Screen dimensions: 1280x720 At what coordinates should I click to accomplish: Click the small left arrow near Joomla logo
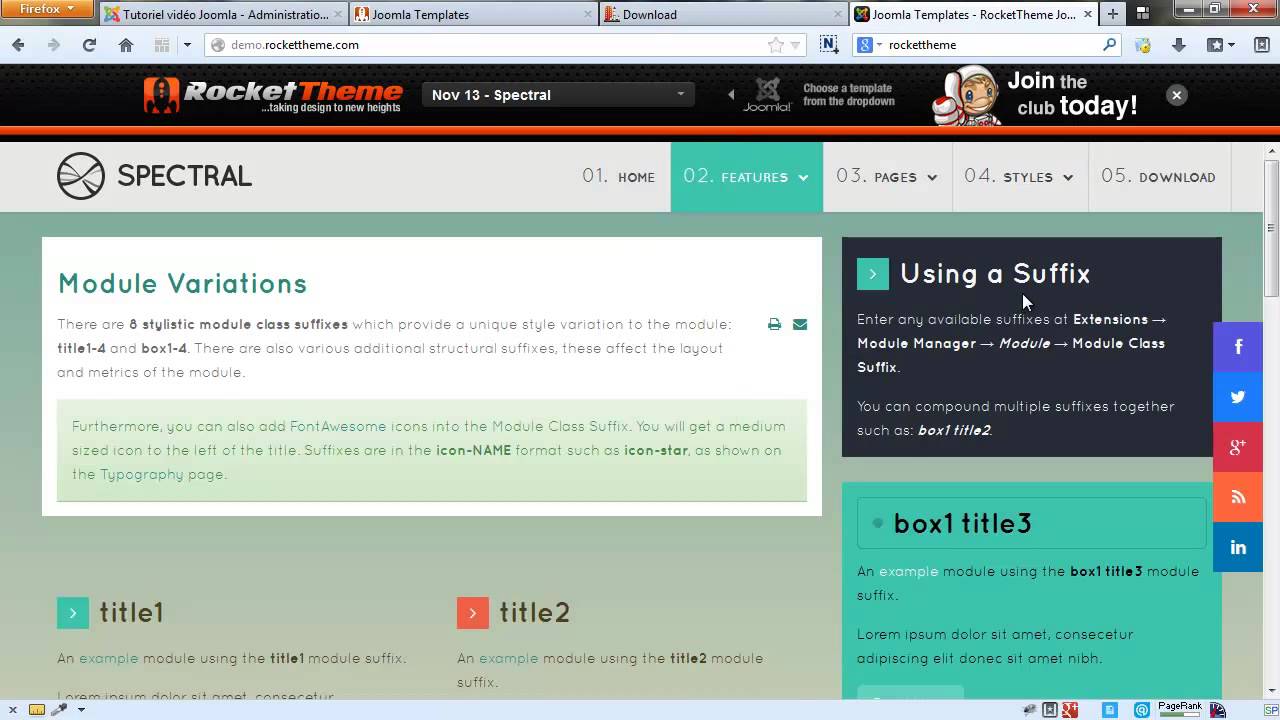pos(731,95)
